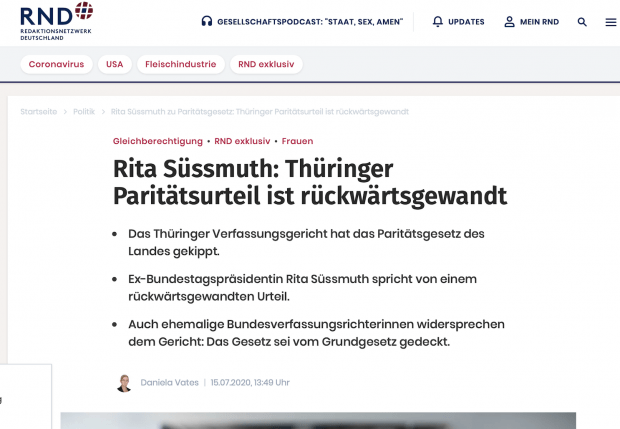Select the USA topic pill
This screenshot has width=620, height=429.
pyautogui.click(x=115, y=64)
